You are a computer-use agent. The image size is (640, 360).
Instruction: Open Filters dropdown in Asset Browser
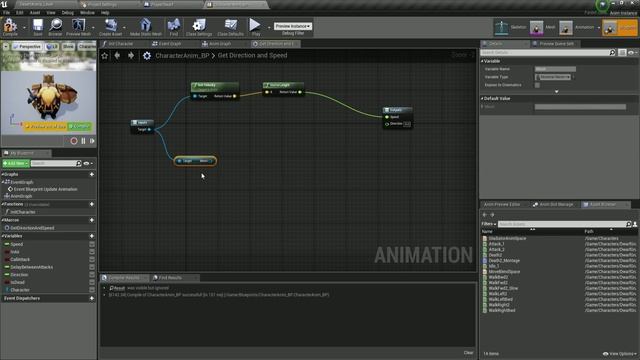pyautogui.click(x=489, y=224)
